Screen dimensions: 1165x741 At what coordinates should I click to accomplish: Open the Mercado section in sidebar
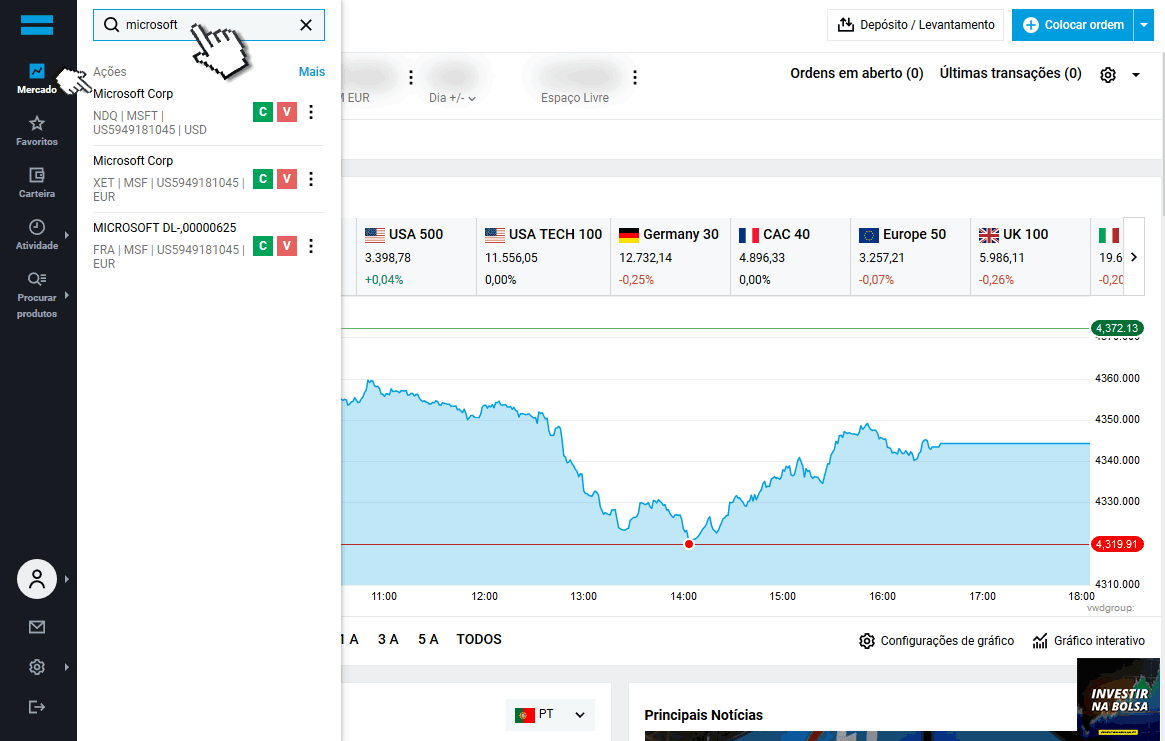point(36,79)
